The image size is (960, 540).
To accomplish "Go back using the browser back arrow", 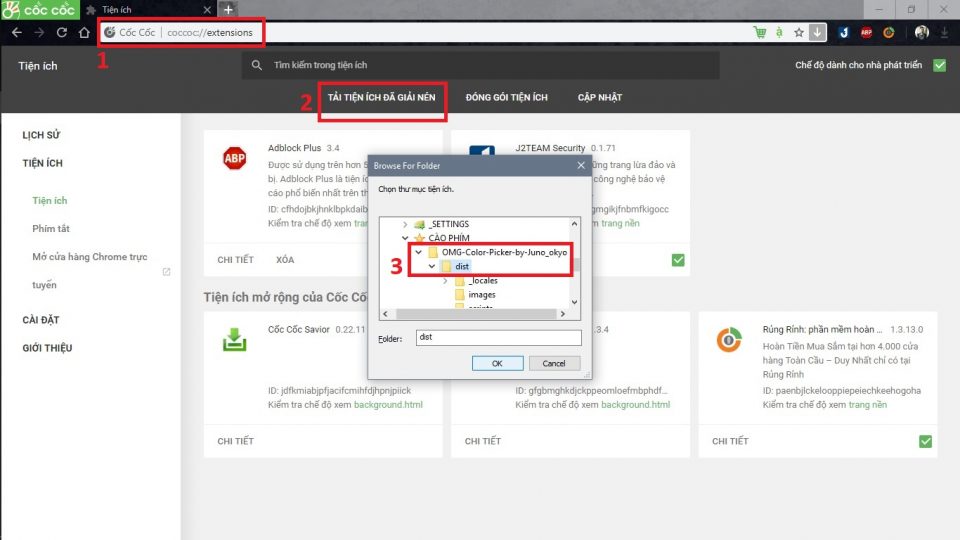I will point(17,32).
